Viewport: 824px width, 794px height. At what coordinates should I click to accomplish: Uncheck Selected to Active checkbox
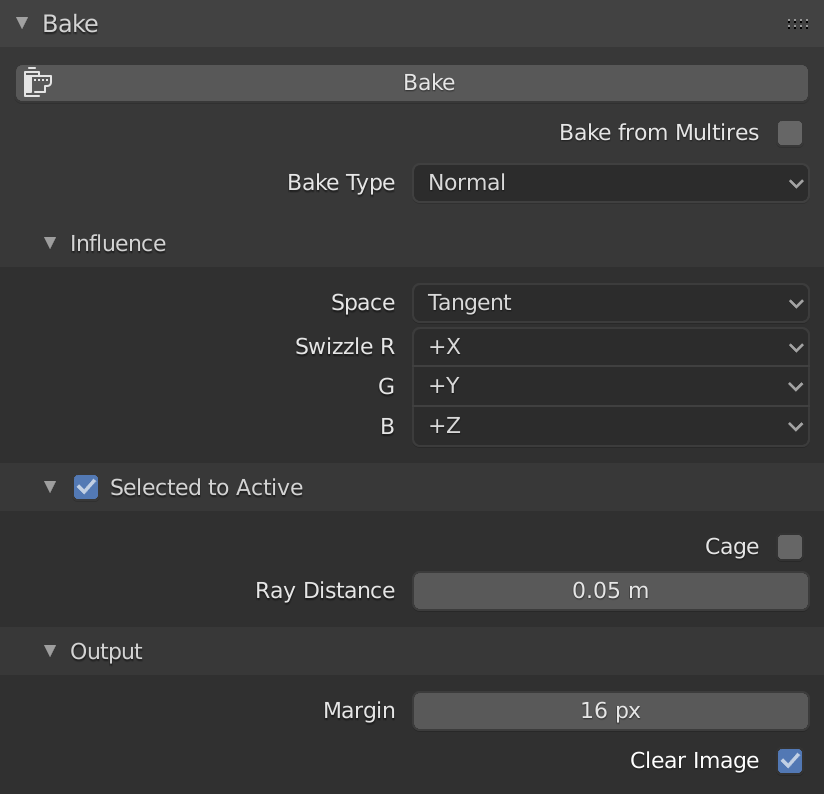click(x=86, y=487)
